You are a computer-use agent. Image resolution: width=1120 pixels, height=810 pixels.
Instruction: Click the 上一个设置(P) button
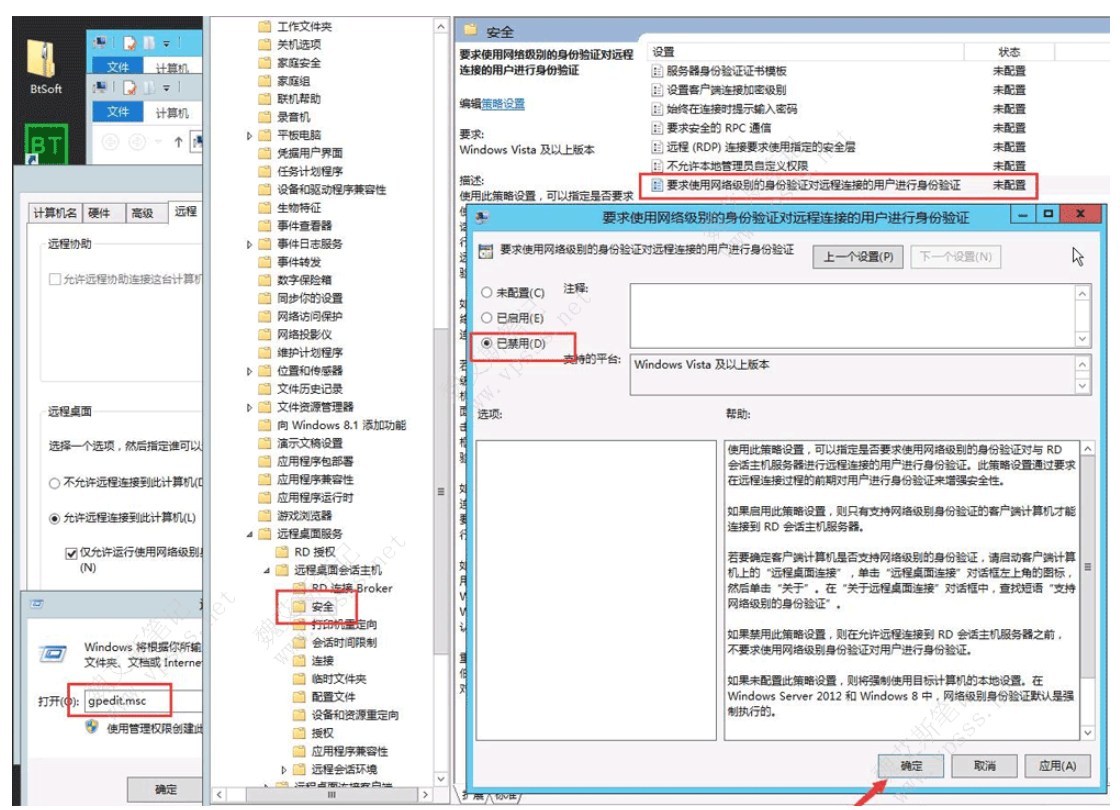(x=857, y=257)
